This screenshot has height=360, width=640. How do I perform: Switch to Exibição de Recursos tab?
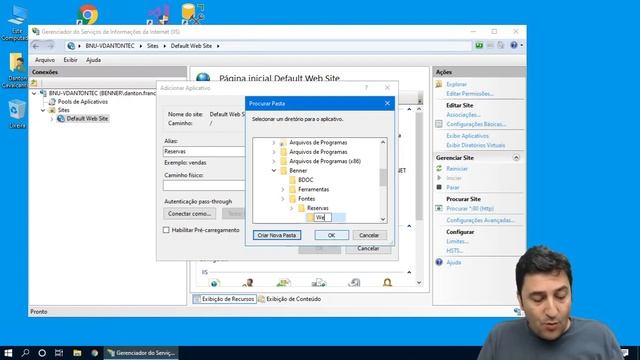point(224,299)
